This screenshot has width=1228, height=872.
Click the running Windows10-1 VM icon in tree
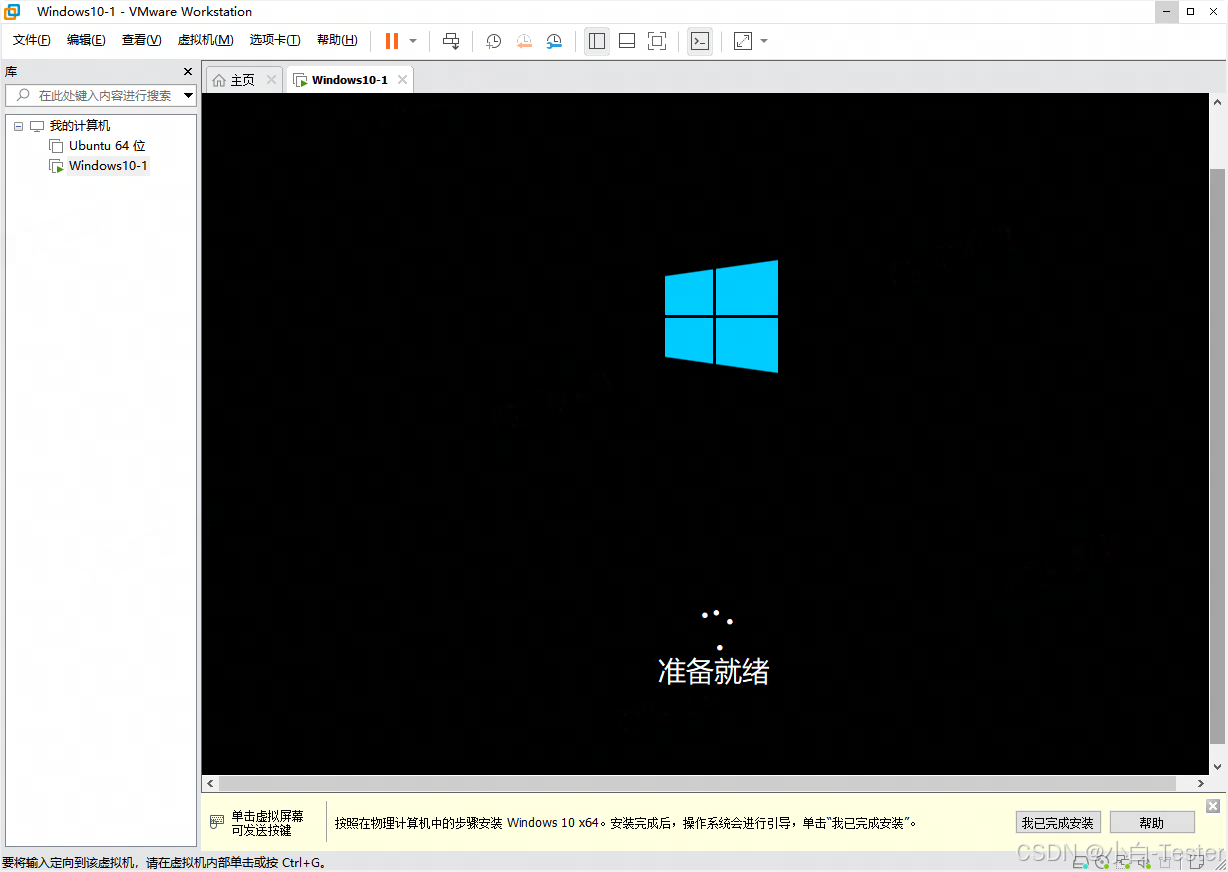click(x=56, y=166)
